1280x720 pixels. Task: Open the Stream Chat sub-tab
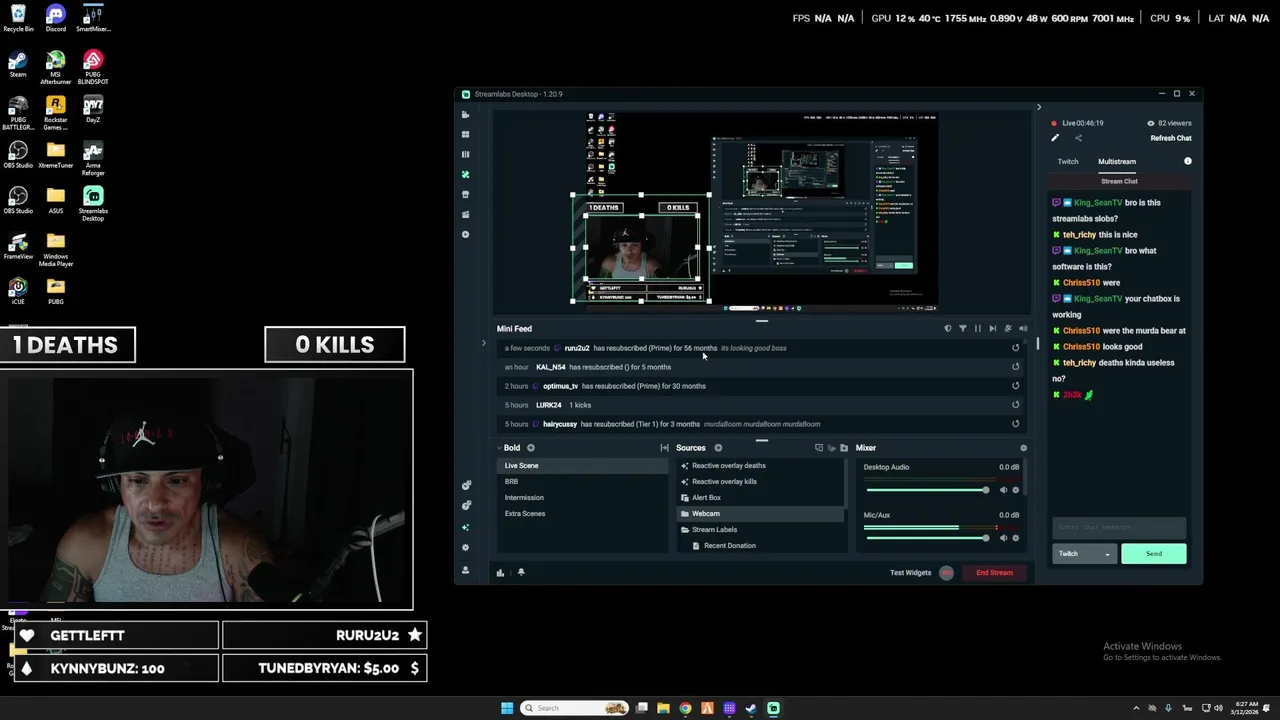click(x=1119, y=181)
